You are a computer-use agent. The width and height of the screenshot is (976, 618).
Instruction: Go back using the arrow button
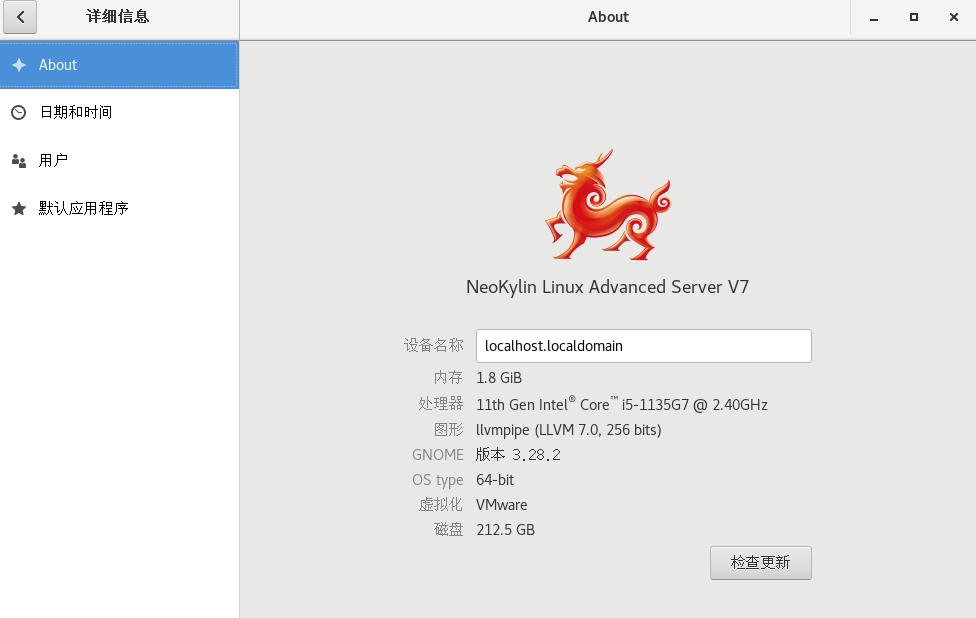pos(20,17)
